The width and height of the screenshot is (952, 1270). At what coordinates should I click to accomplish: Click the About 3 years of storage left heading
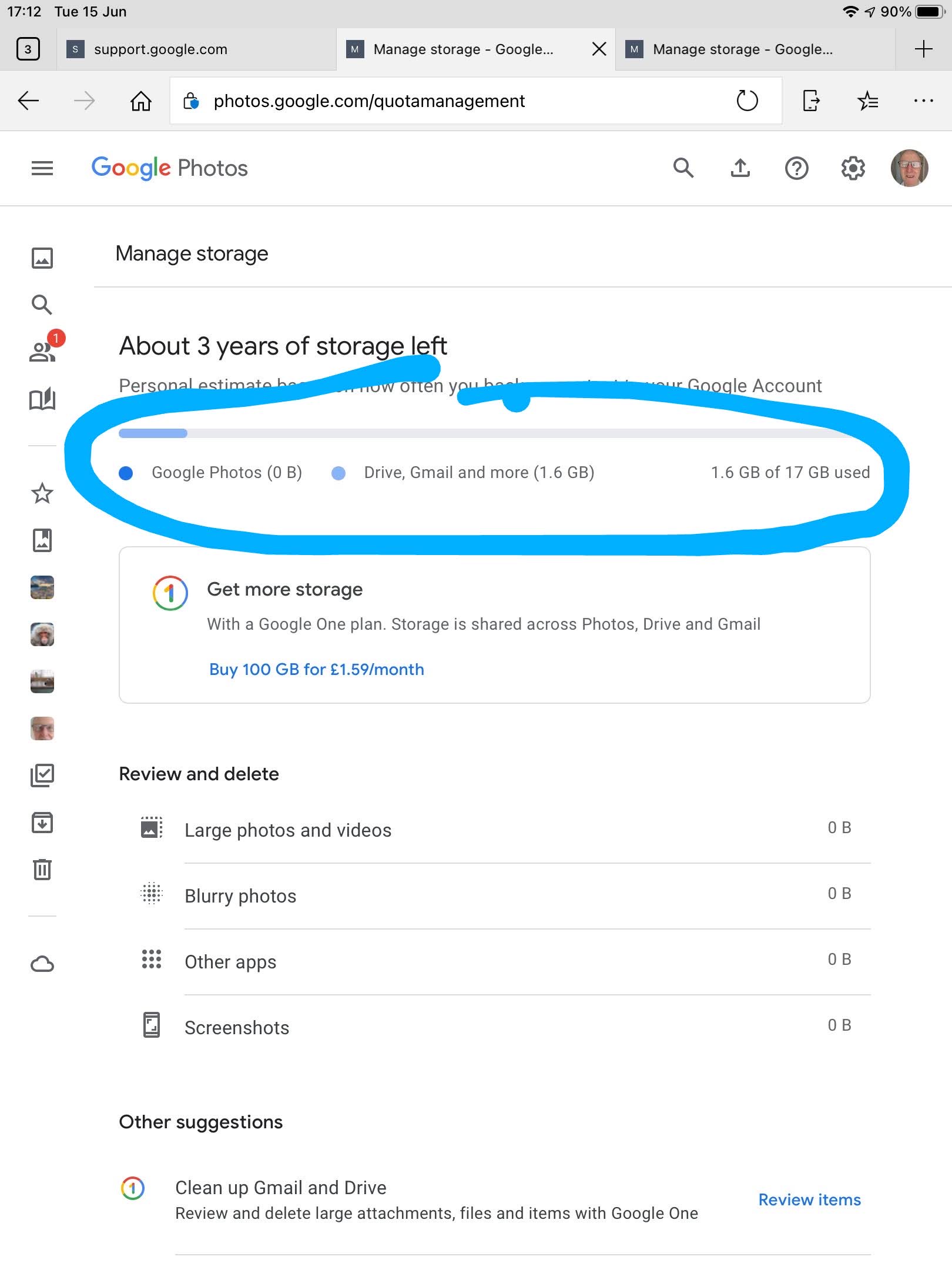coord(283,346)
